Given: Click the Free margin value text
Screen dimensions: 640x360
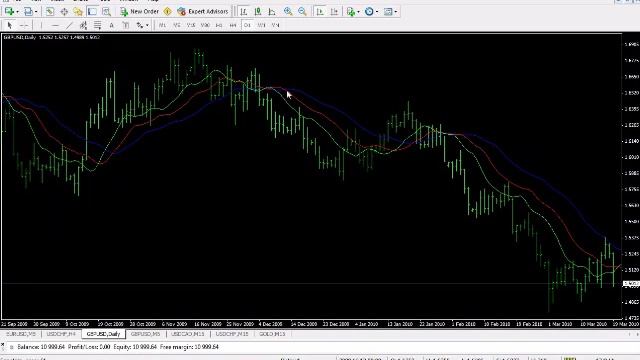Looking at the screenshot, I should coord(189,347).
